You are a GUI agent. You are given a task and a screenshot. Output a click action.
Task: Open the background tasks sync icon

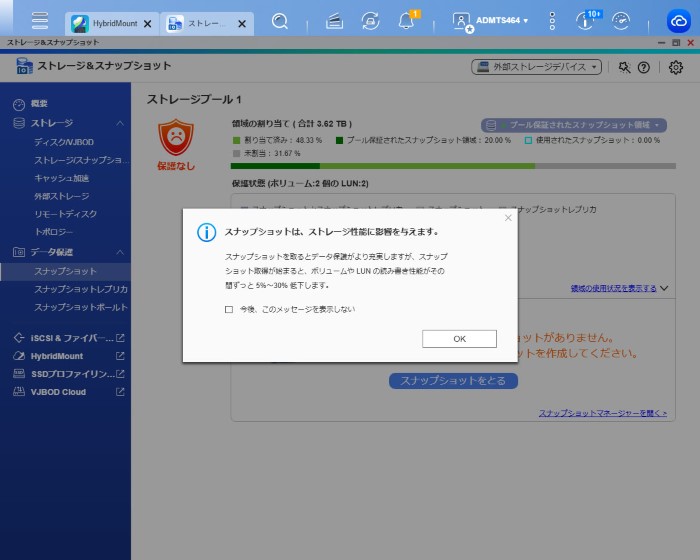[370, 21]
